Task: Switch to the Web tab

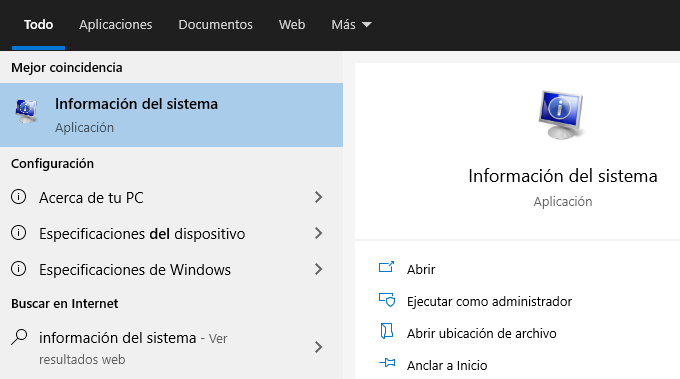Action: point(292,25)
